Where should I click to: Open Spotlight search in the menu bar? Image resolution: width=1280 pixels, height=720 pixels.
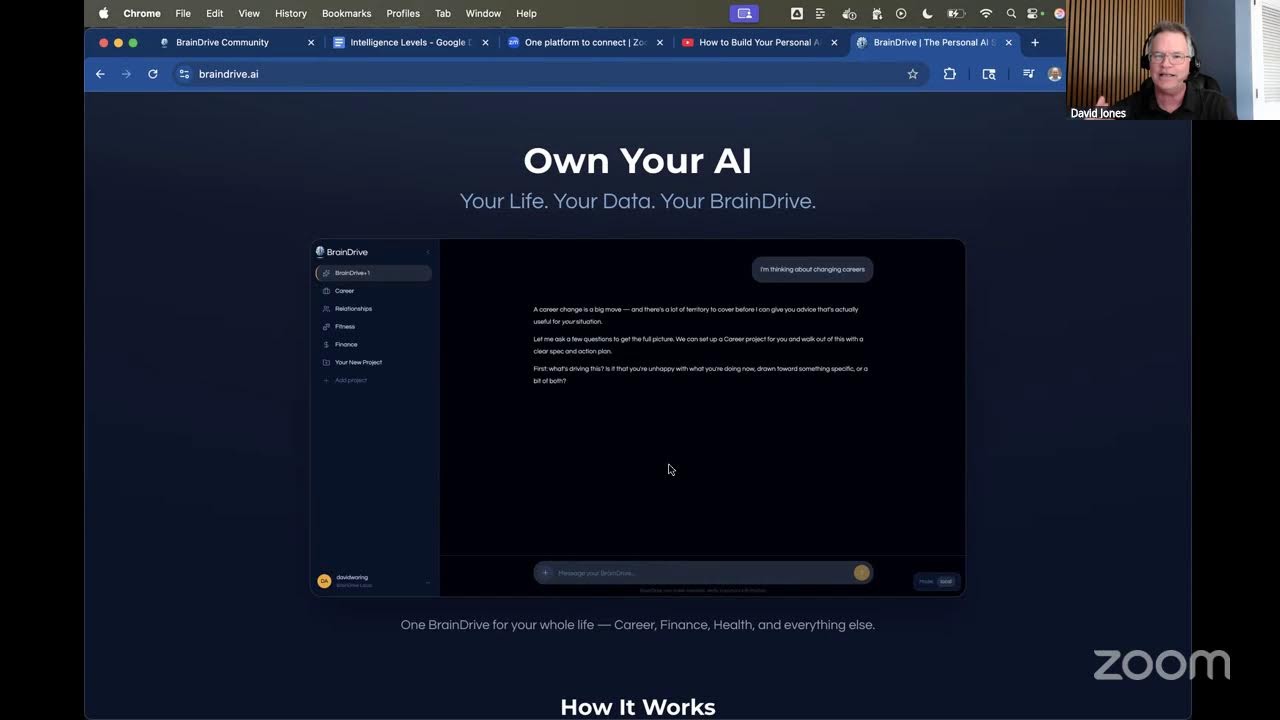(x=1011, y=13)
